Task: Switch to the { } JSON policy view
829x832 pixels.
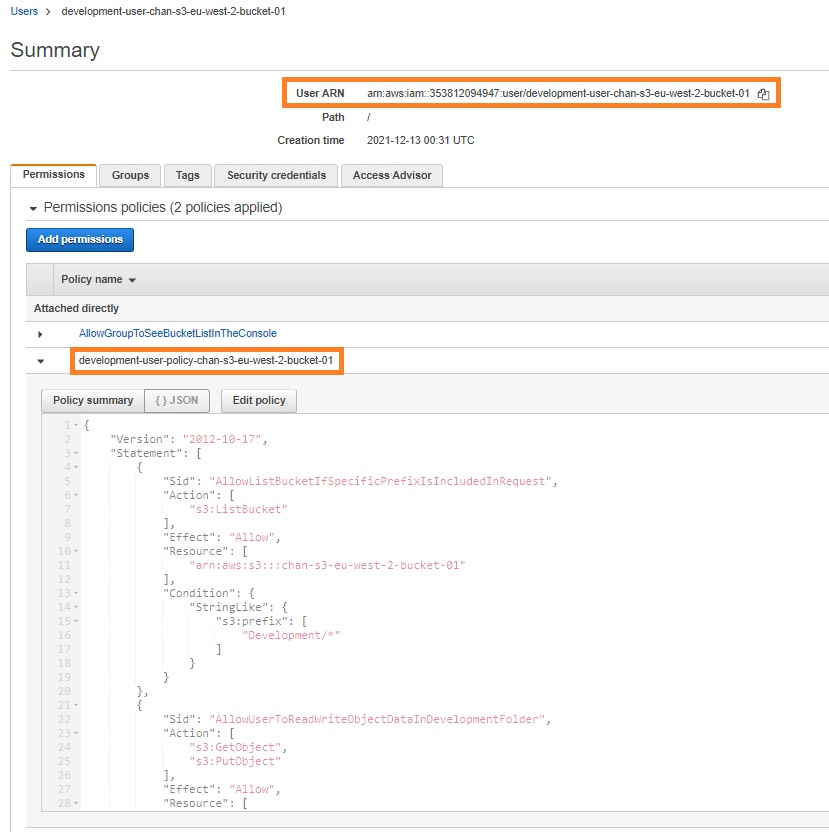Action: click(176, 400)
